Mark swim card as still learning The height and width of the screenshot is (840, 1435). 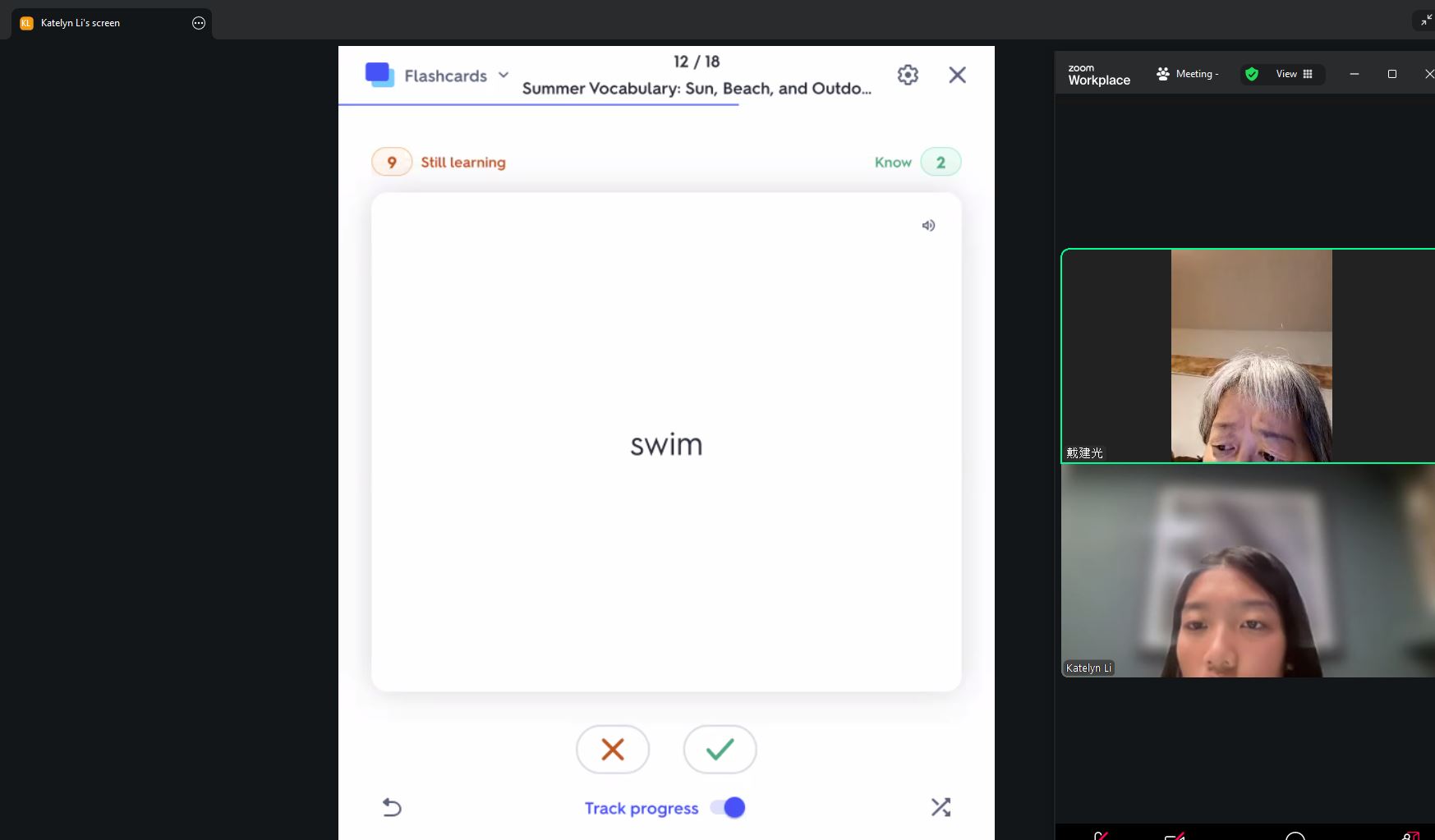[613, 749]
